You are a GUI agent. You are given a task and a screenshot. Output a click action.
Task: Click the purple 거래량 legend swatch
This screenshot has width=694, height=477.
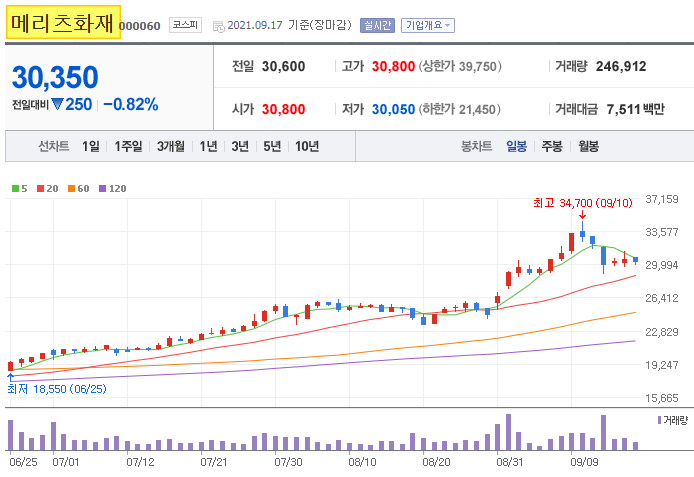coord(659,420)
